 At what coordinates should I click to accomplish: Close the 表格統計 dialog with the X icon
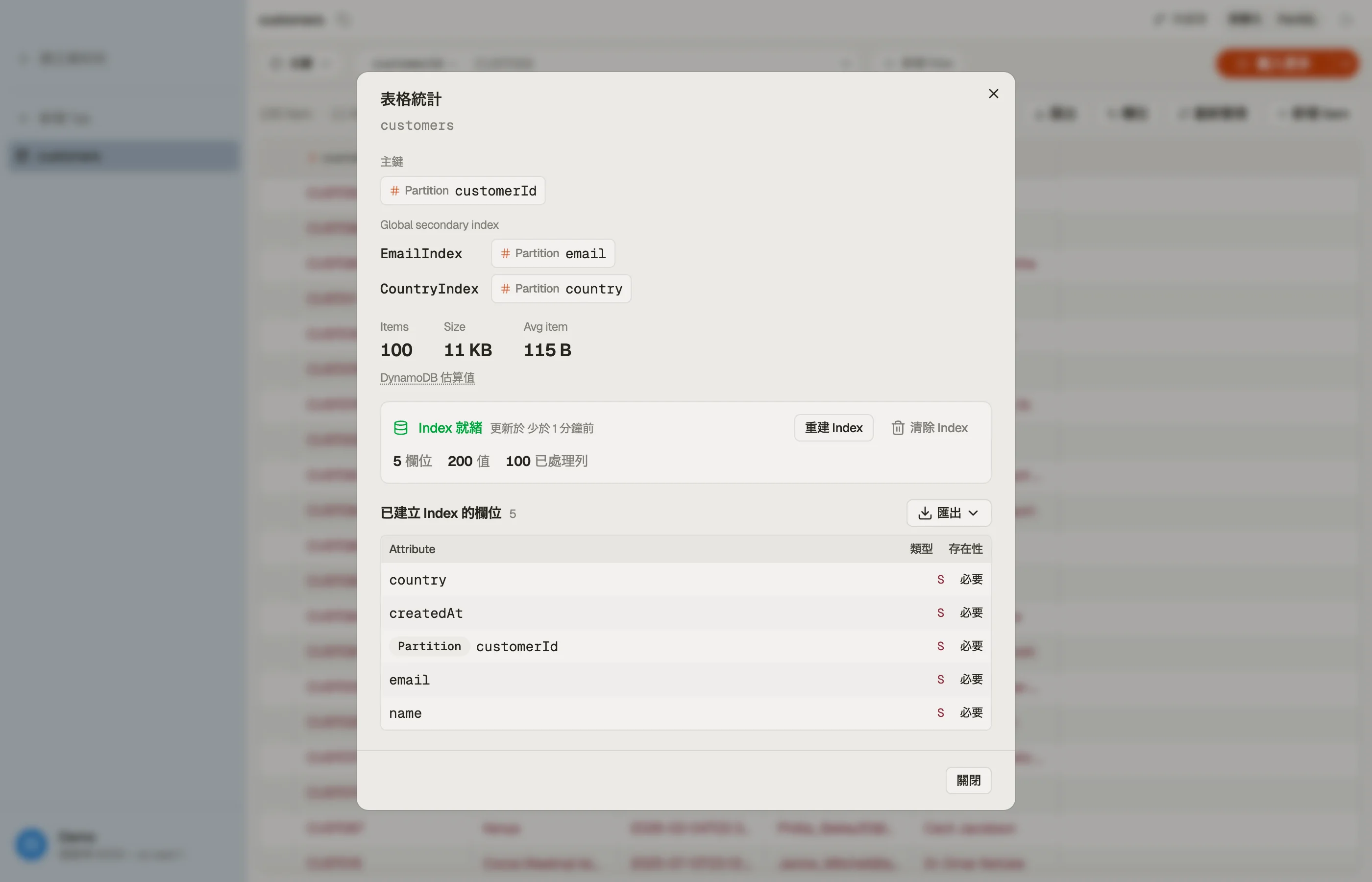click(994, 94)
